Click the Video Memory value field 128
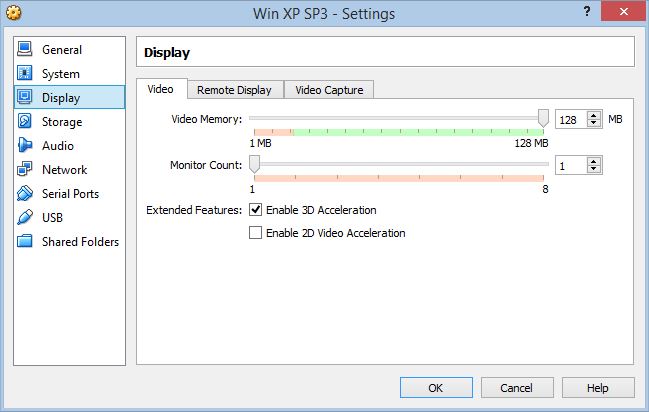Viewport: 649px width, 412px height. point(572,120)
